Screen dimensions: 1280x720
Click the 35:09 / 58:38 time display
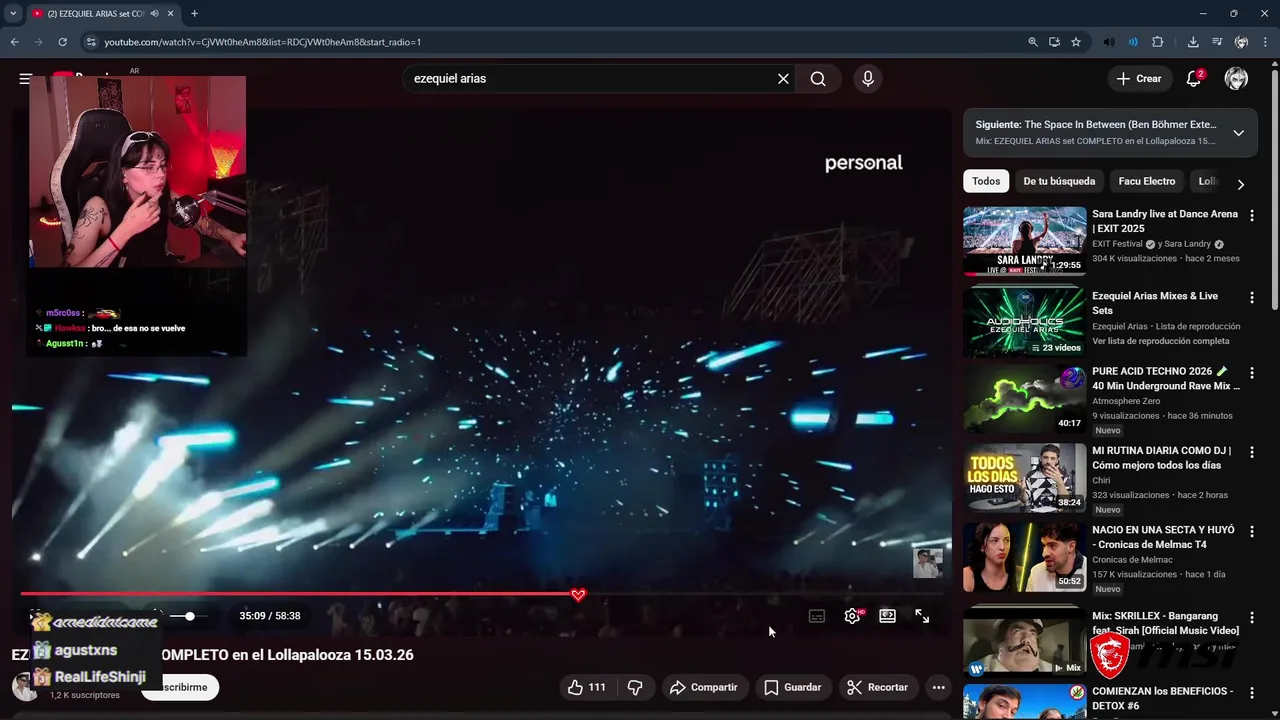pos(270,616)
